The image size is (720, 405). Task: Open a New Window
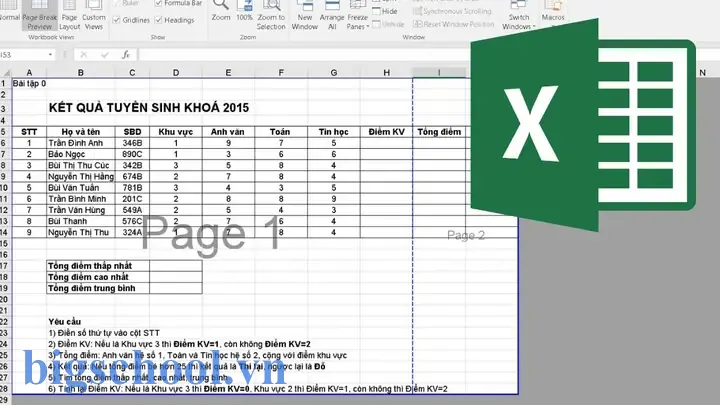tap(305, 16)
